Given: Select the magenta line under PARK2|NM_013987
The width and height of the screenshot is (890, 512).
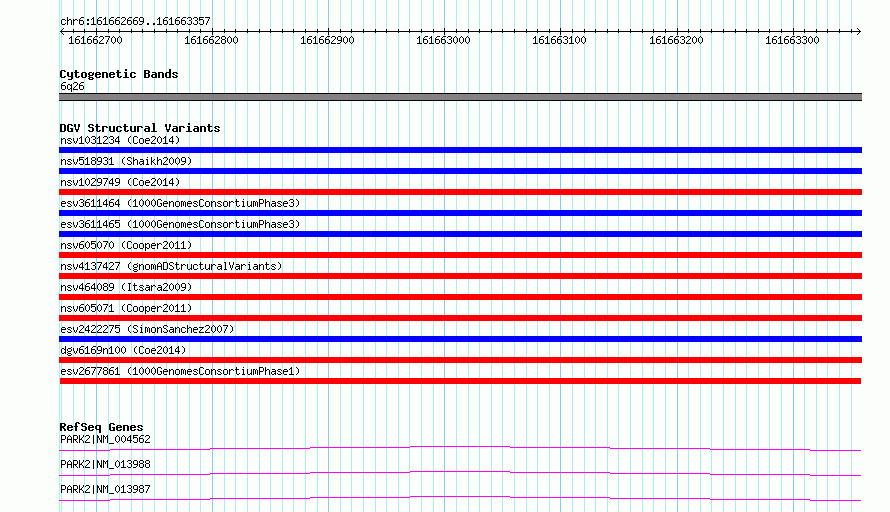Looking at the screenshot, I should [460, 498].
